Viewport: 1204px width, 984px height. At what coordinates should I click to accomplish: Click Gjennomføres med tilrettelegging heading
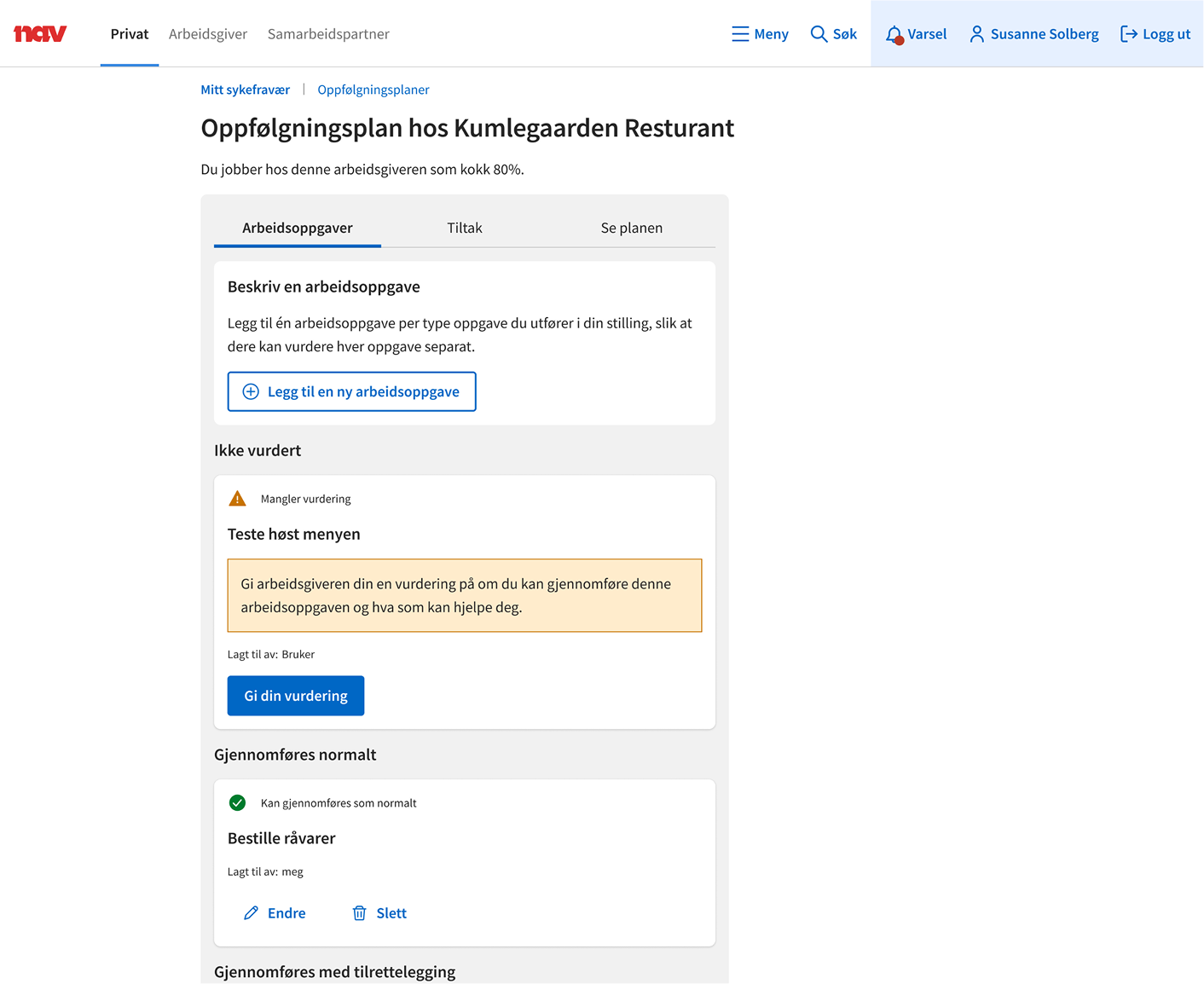(x=335, y=972)
